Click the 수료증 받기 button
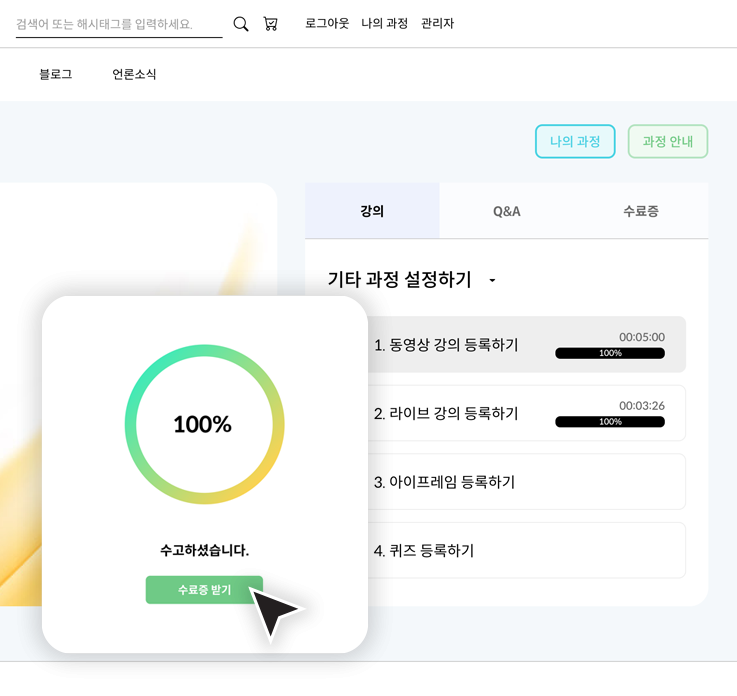 [204, 589]
